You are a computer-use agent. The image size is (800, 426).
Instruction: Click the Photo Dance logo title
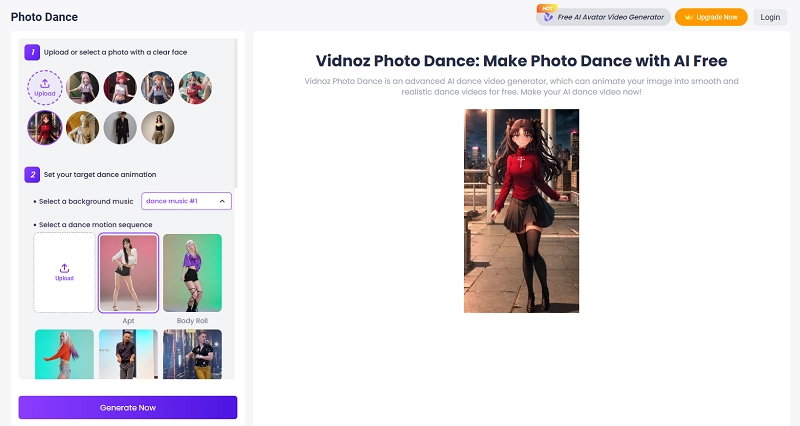(44, 17)
